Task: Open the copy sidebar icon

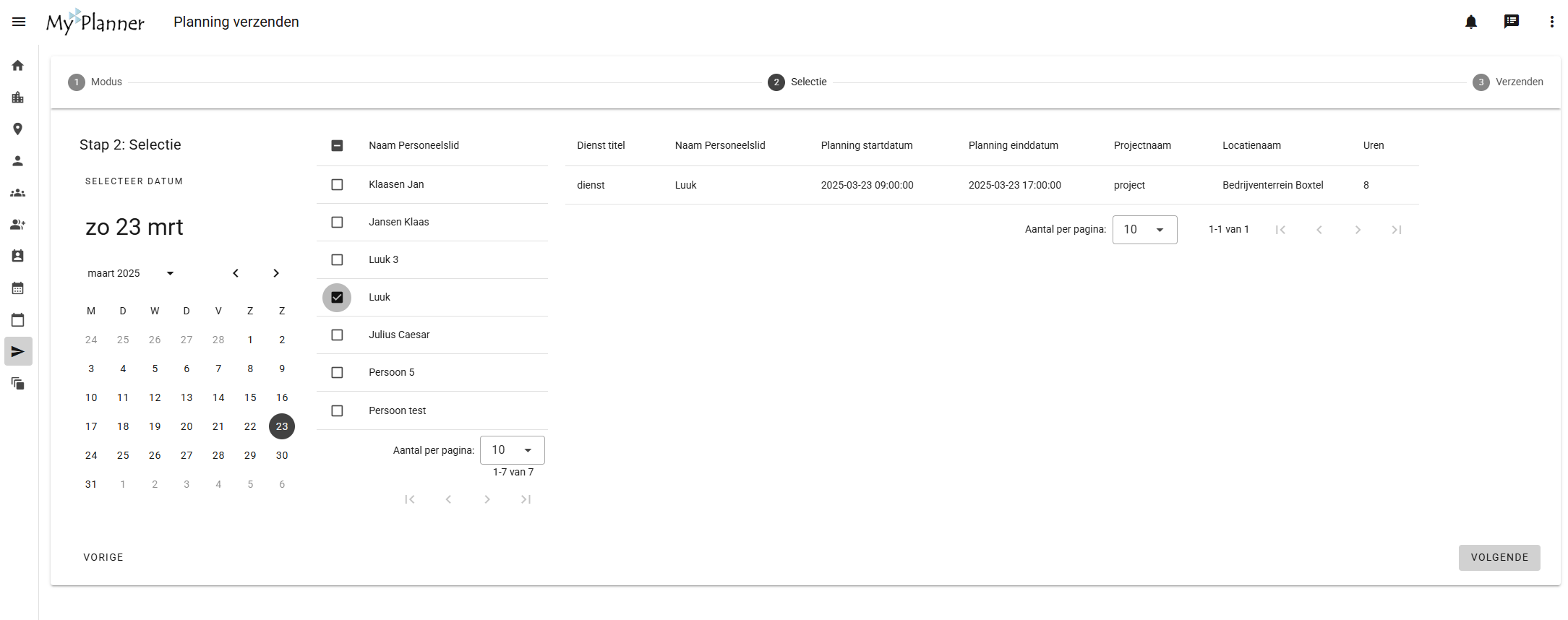Action: click(18, 384)
